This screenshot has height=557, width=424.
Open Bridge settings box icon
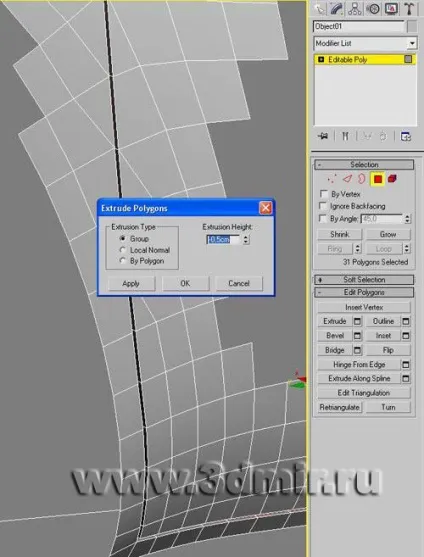(x=357, y=350)
